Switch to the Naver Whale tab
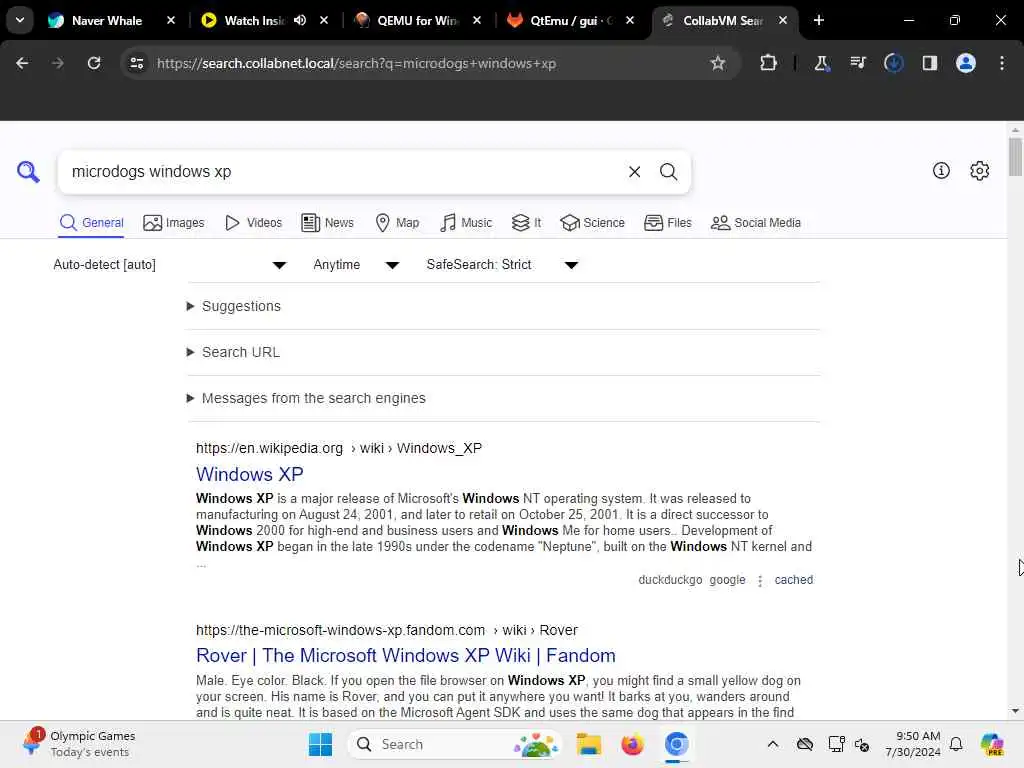Screen dimensions: 1024x768 107,20
